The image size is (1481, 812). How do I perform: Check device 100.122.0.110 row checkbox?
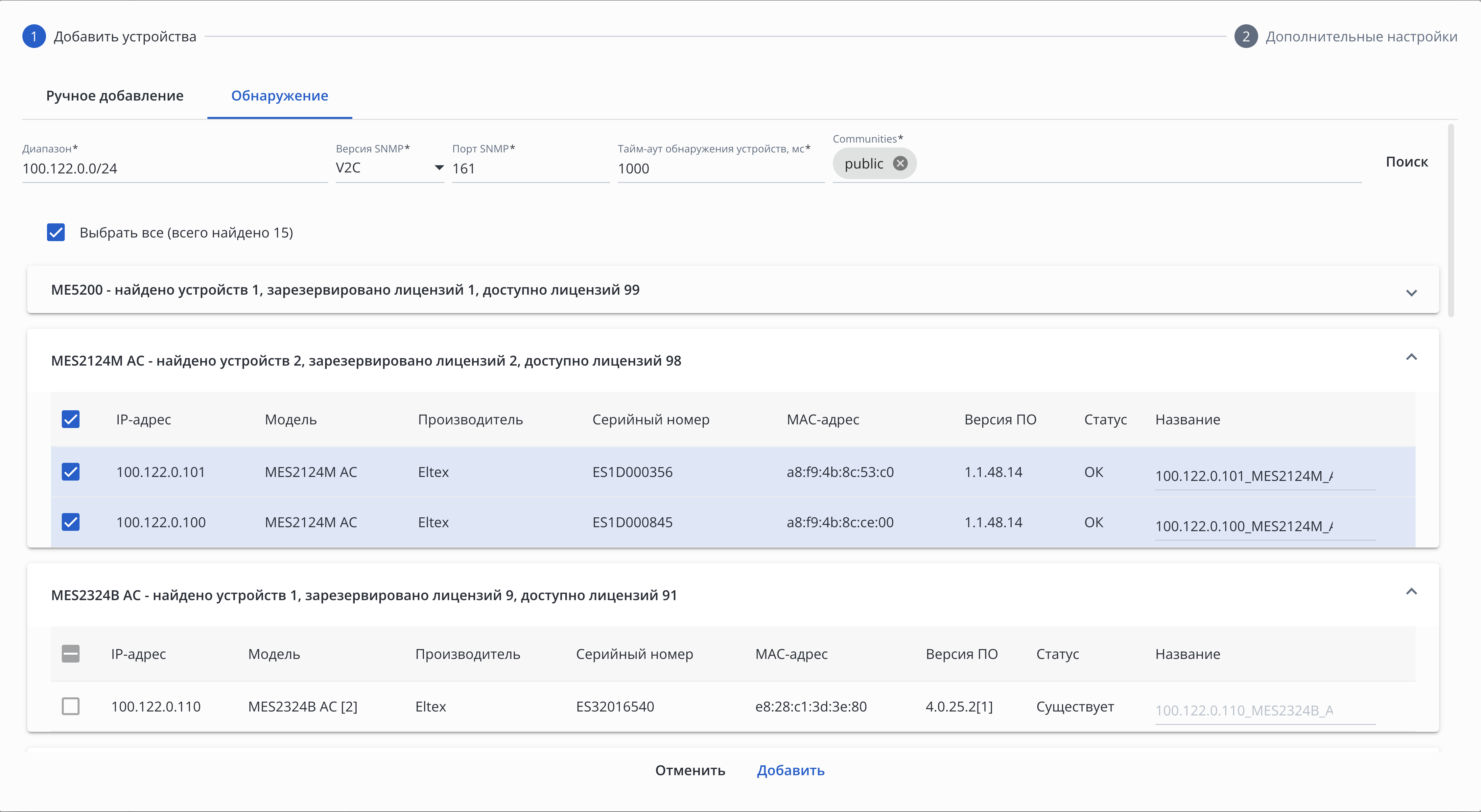71,706
